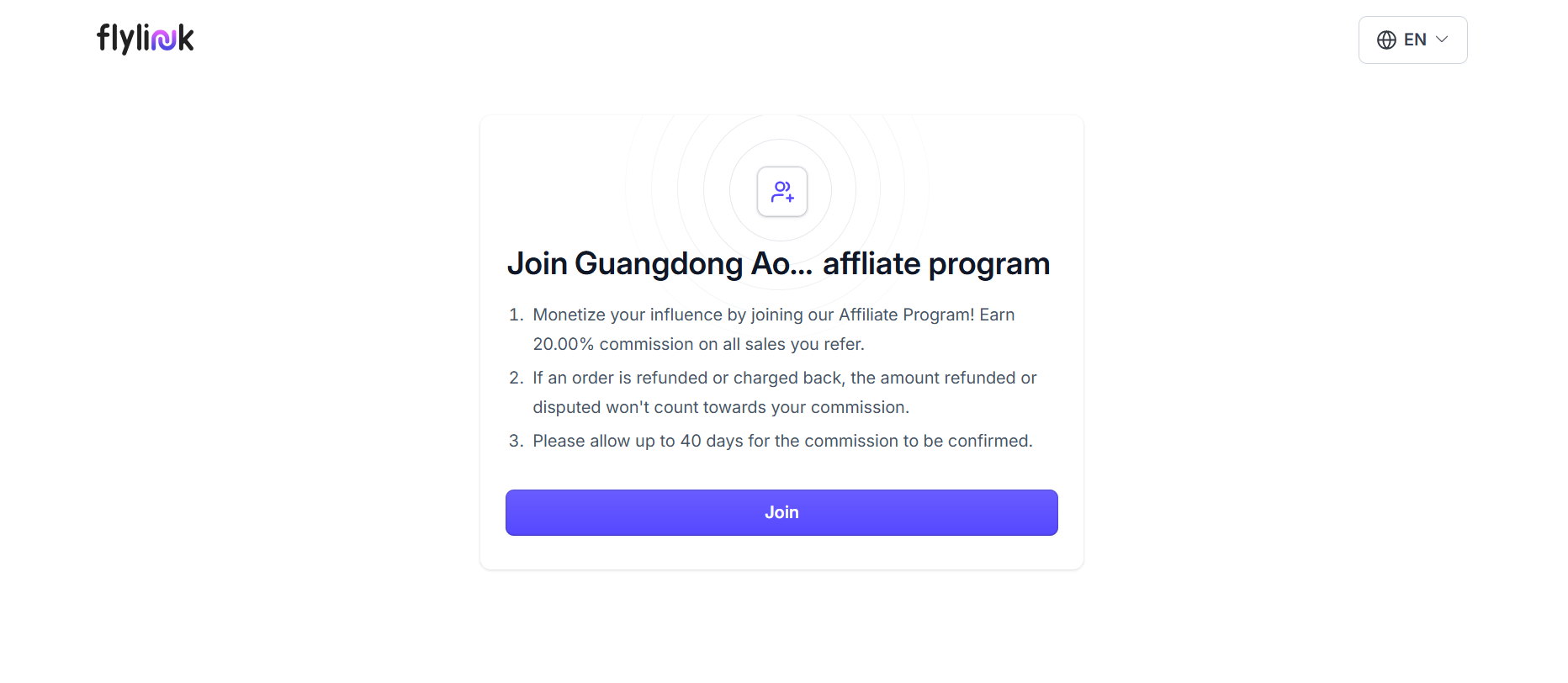Click the 'affliate program' heading text

point(936,264)
